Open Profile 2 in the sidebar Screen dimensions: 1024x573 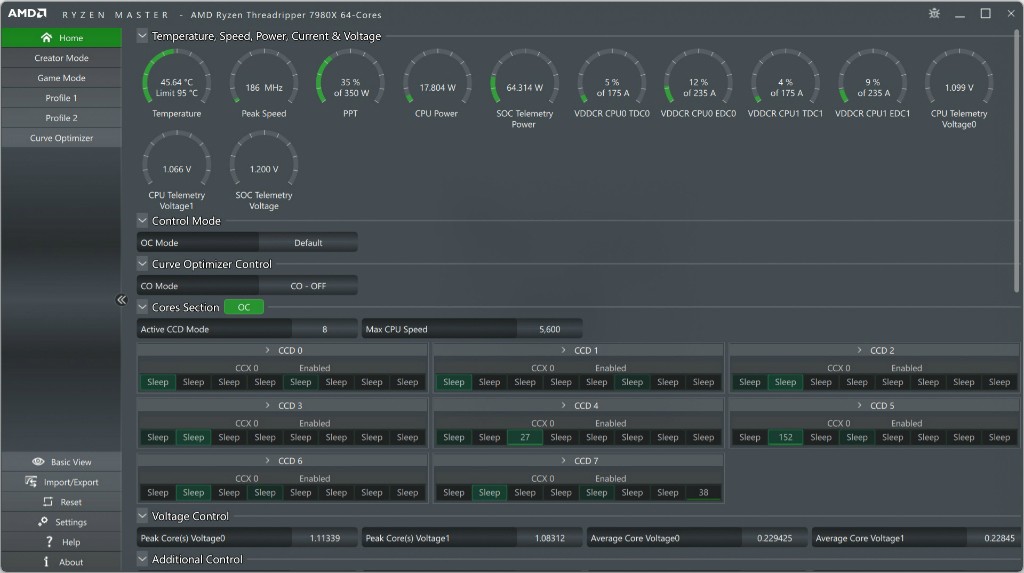[61, 118]
